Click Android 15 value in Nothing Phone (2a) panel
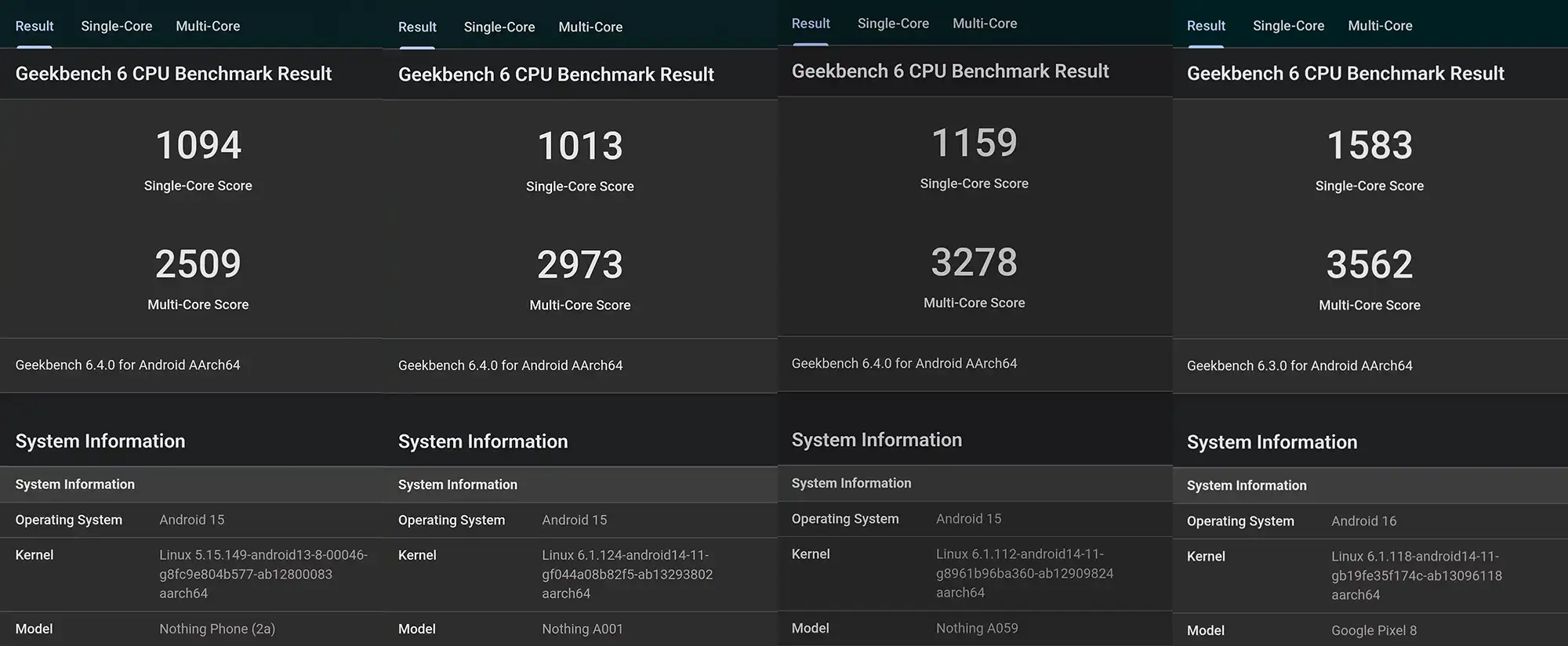Image resolution: width=1568 pixels, height=646 pixels. 192,520
